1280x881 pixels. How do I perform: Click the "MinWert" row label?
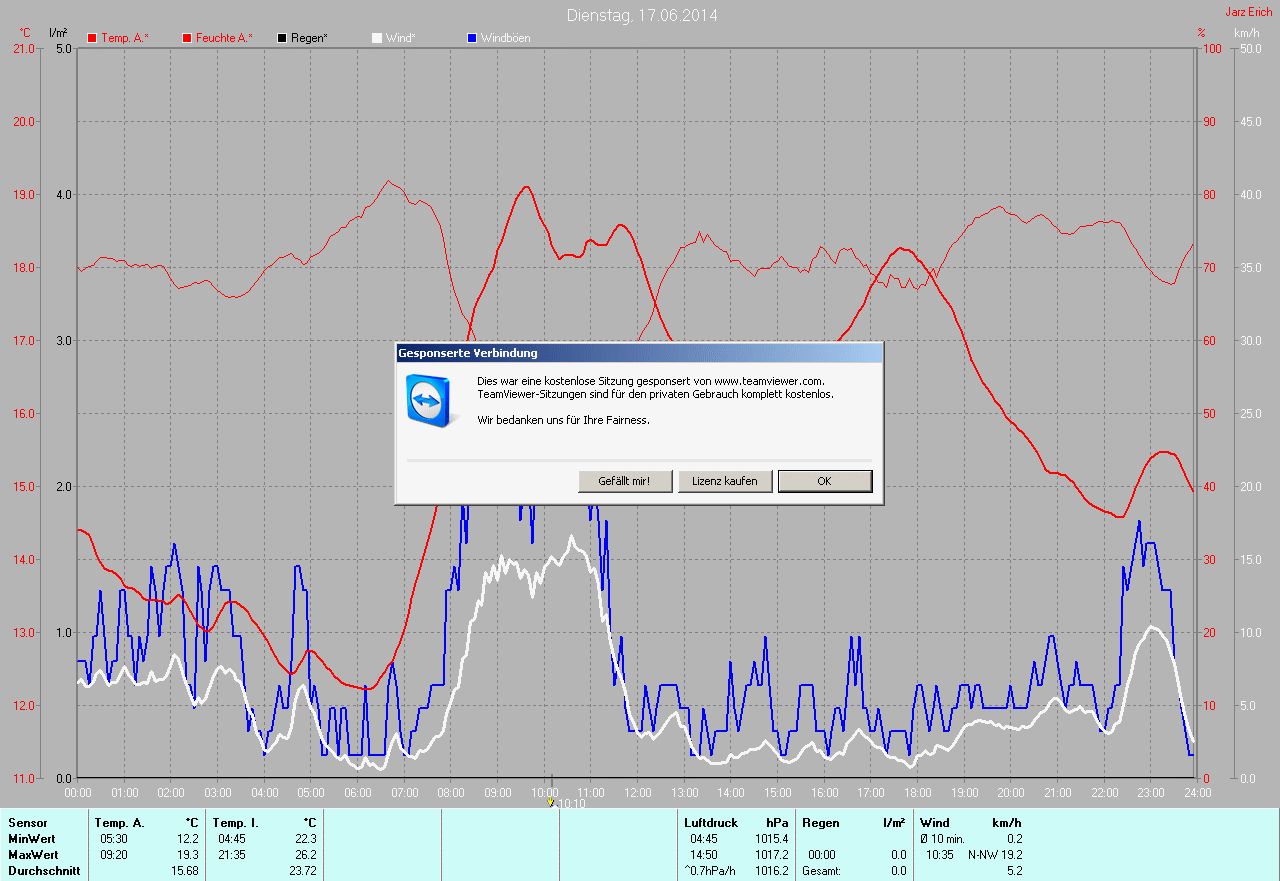[x=32, y=839]
